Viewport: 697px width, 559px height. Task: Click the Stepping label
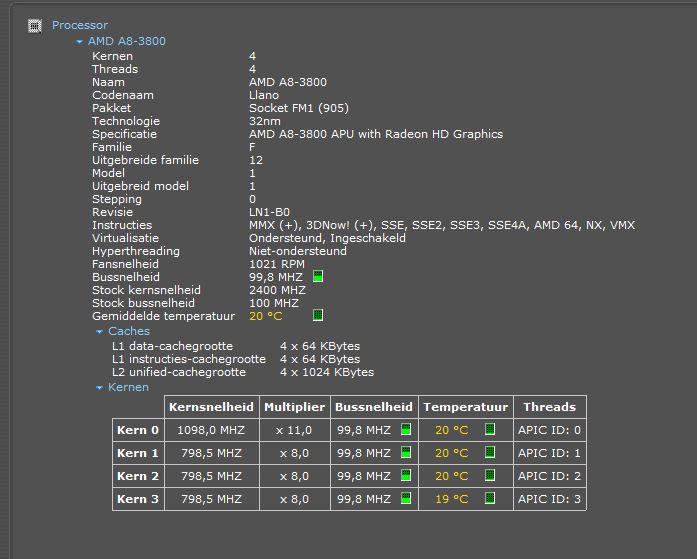coord(117,199)
